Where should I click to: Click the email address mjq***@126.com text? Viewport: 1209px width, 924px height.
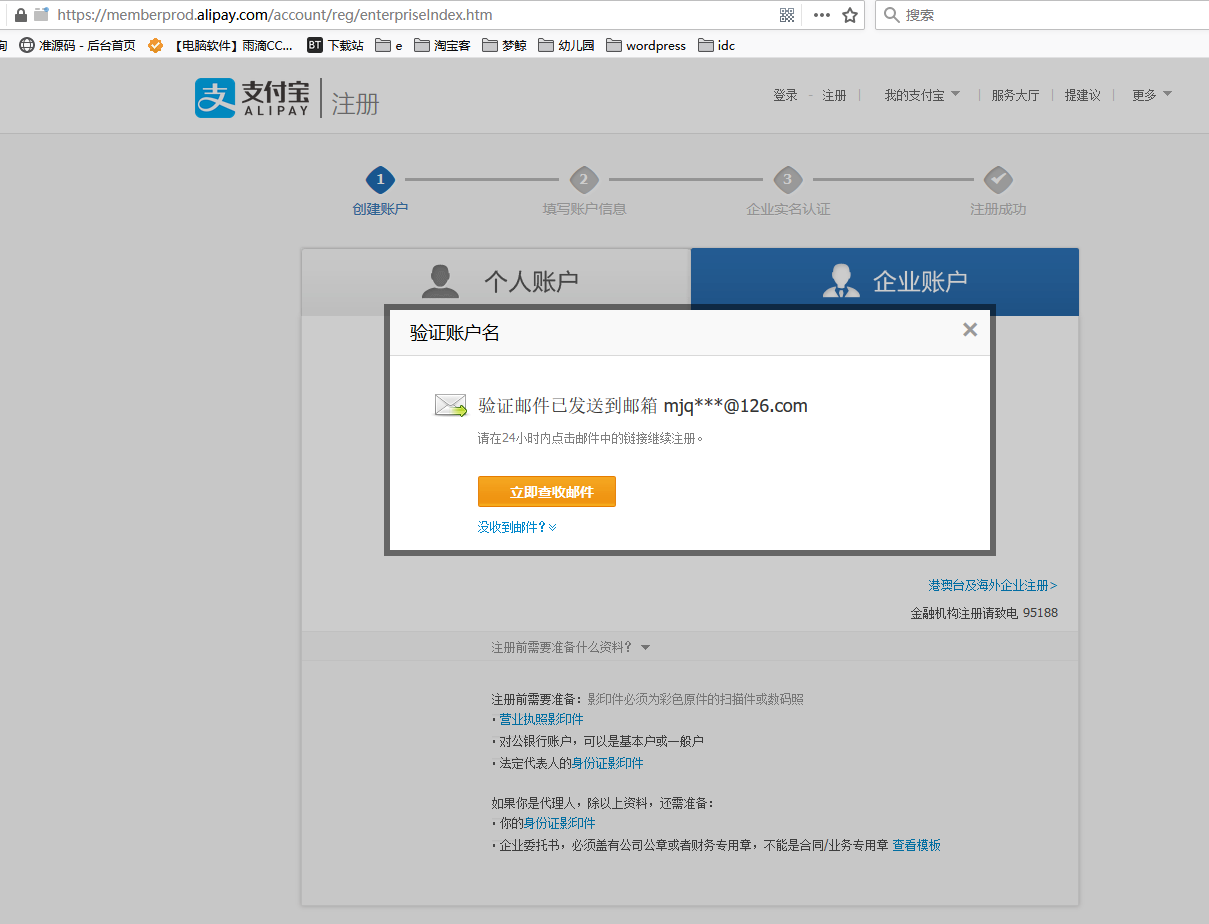[x=735, y=405]
